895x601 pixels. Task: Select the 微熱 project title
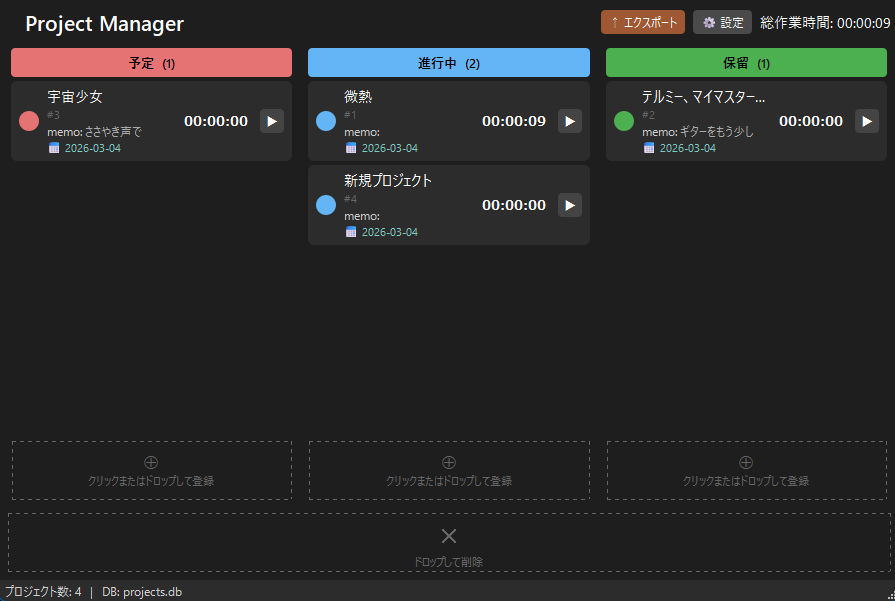(x=358, y=96)
